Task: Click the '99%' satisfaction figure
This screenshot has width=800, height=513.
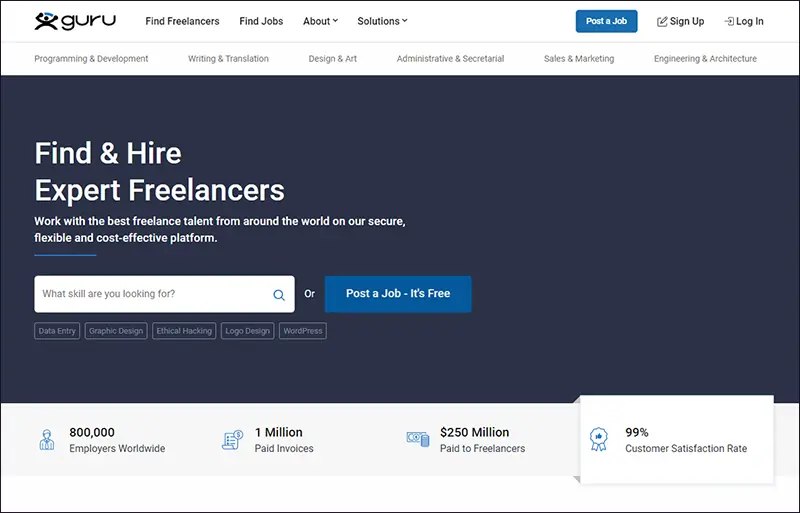Action: [x=637, y=432]
